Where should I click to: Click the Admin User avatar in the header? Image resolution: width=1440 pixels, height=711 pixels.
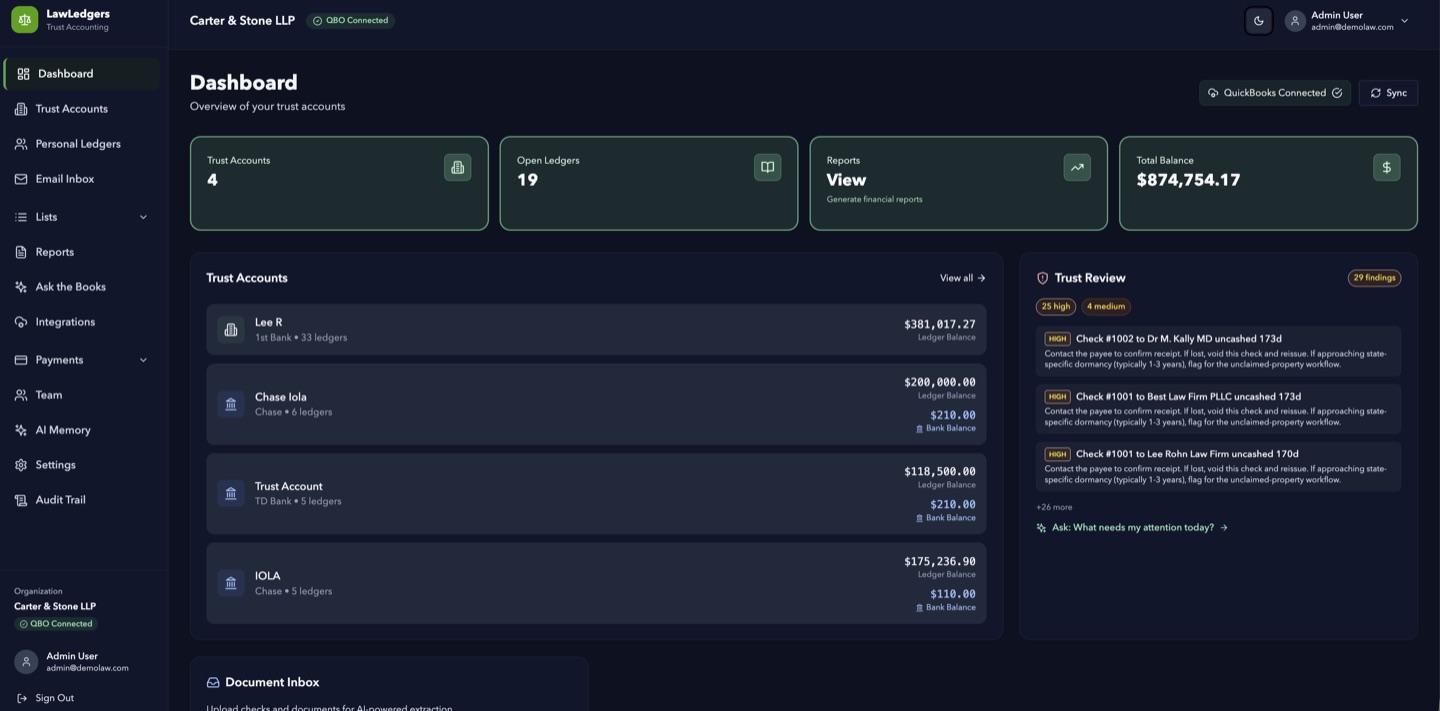[x=1295, y=21]
